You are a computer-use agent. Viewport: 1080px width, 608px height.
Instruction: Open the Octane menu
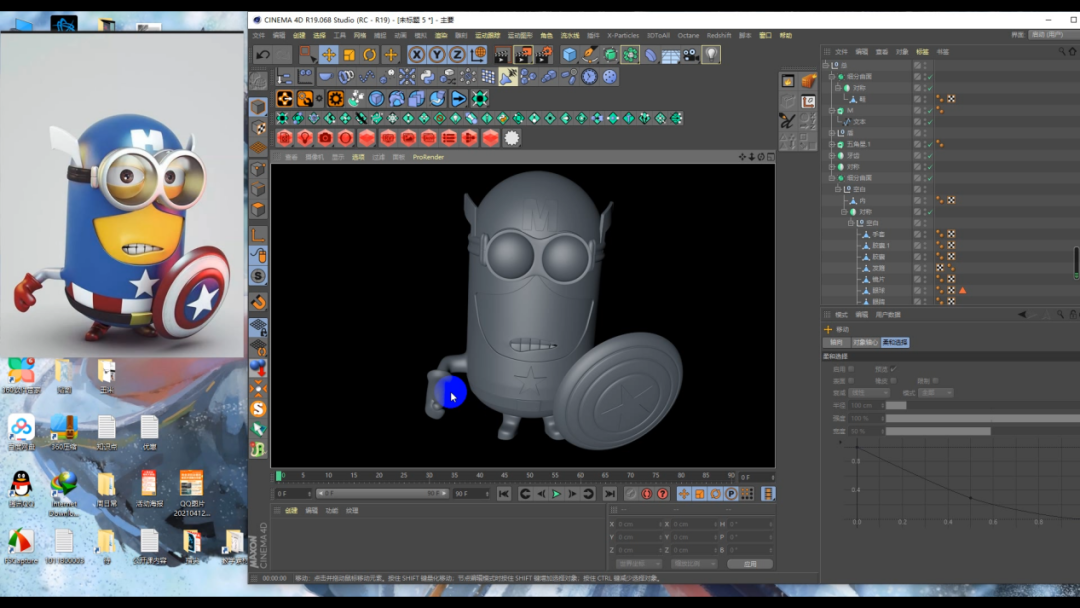coord(688,35)
